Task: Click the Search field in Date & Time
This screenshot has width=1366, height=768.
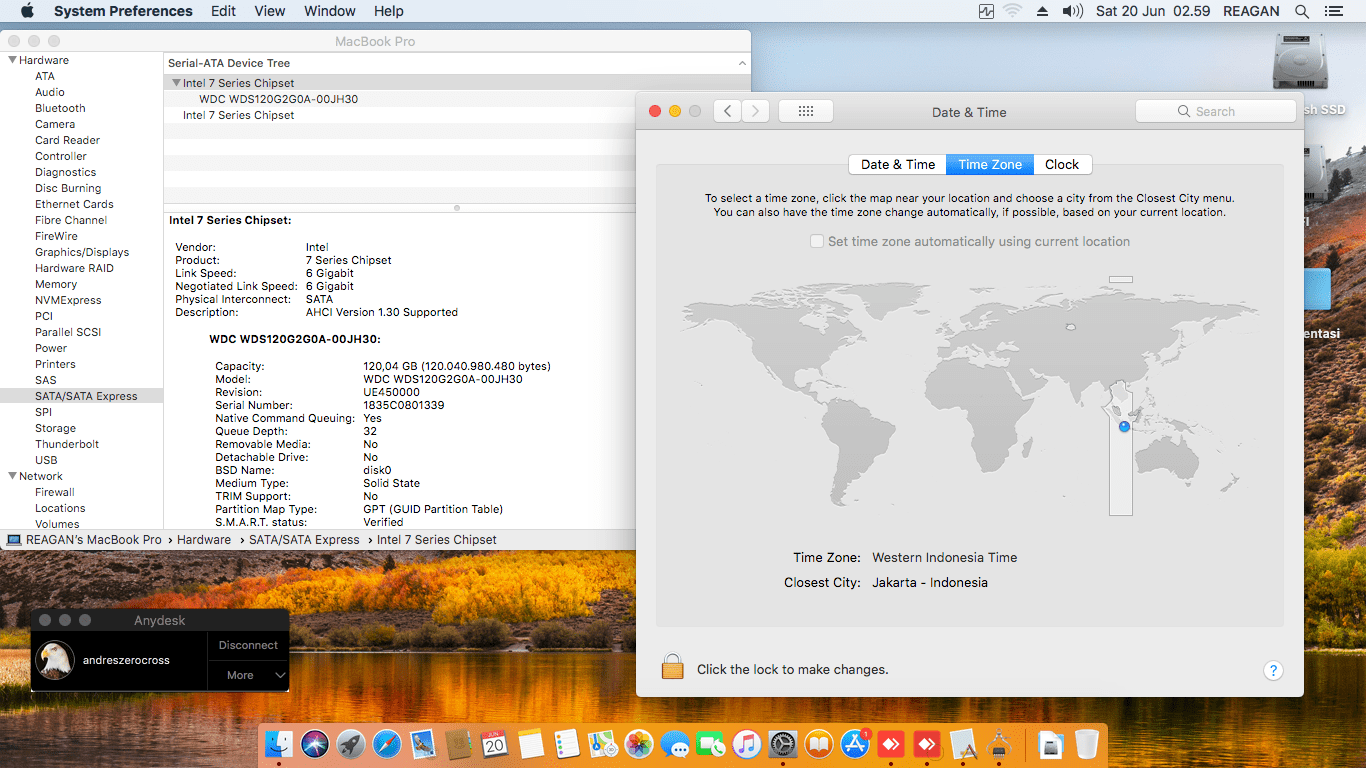Action: pyautogui.click(x=1215, y=111)
